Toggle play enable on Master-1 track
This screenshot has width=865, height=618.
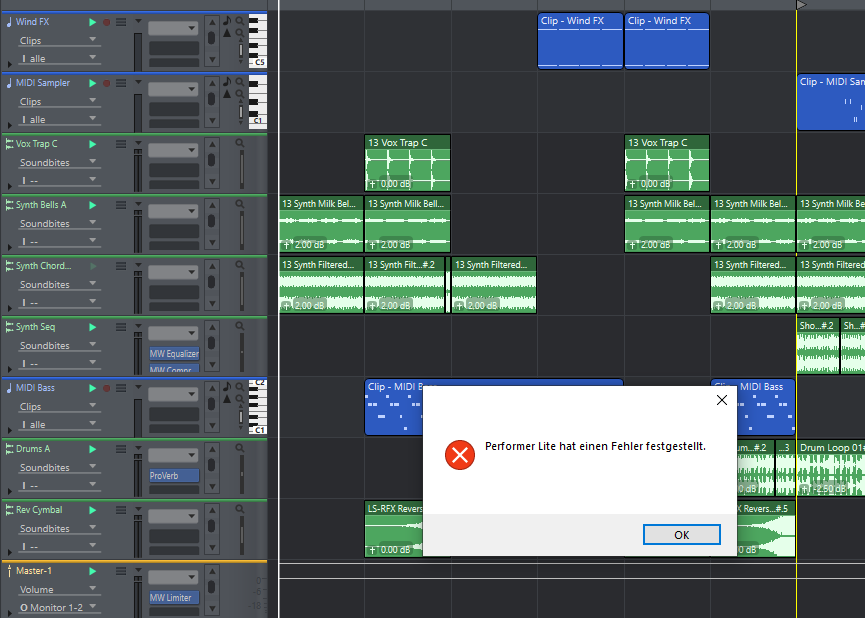pos(93,571)
